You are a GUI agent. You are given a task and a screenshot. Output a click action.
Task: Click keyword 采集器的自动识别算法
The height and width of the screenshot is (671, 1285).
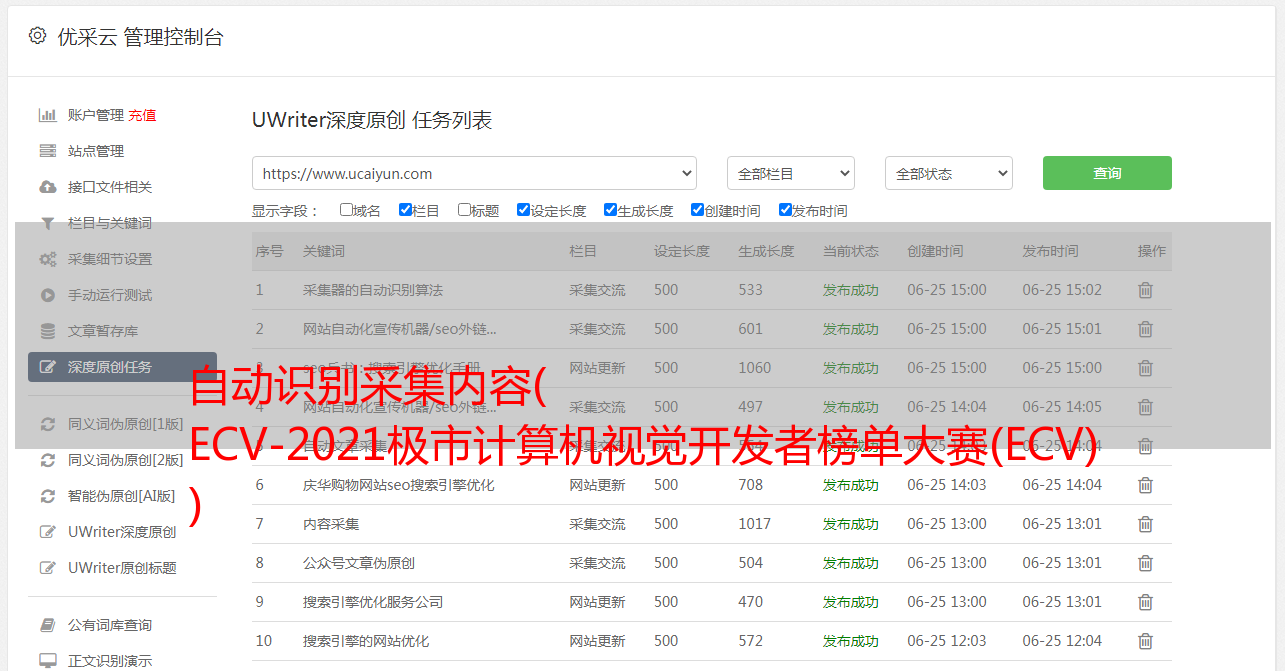tap(373, 290)
